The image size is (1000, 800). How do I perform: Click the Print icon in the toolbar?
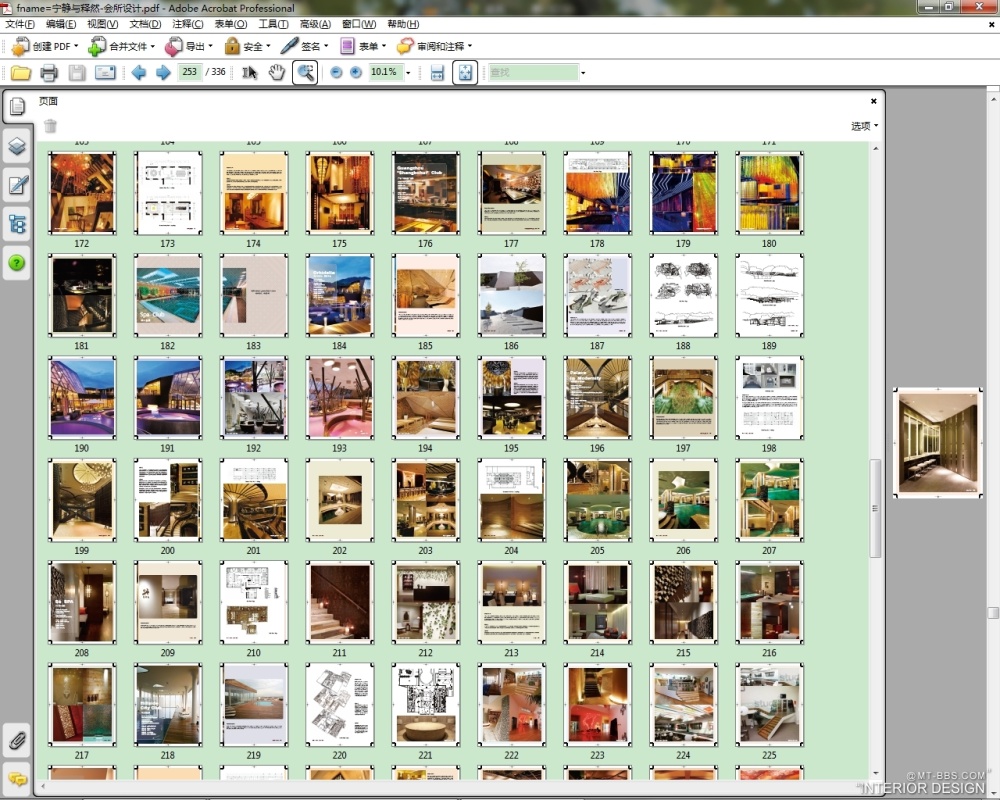(48, 72)
